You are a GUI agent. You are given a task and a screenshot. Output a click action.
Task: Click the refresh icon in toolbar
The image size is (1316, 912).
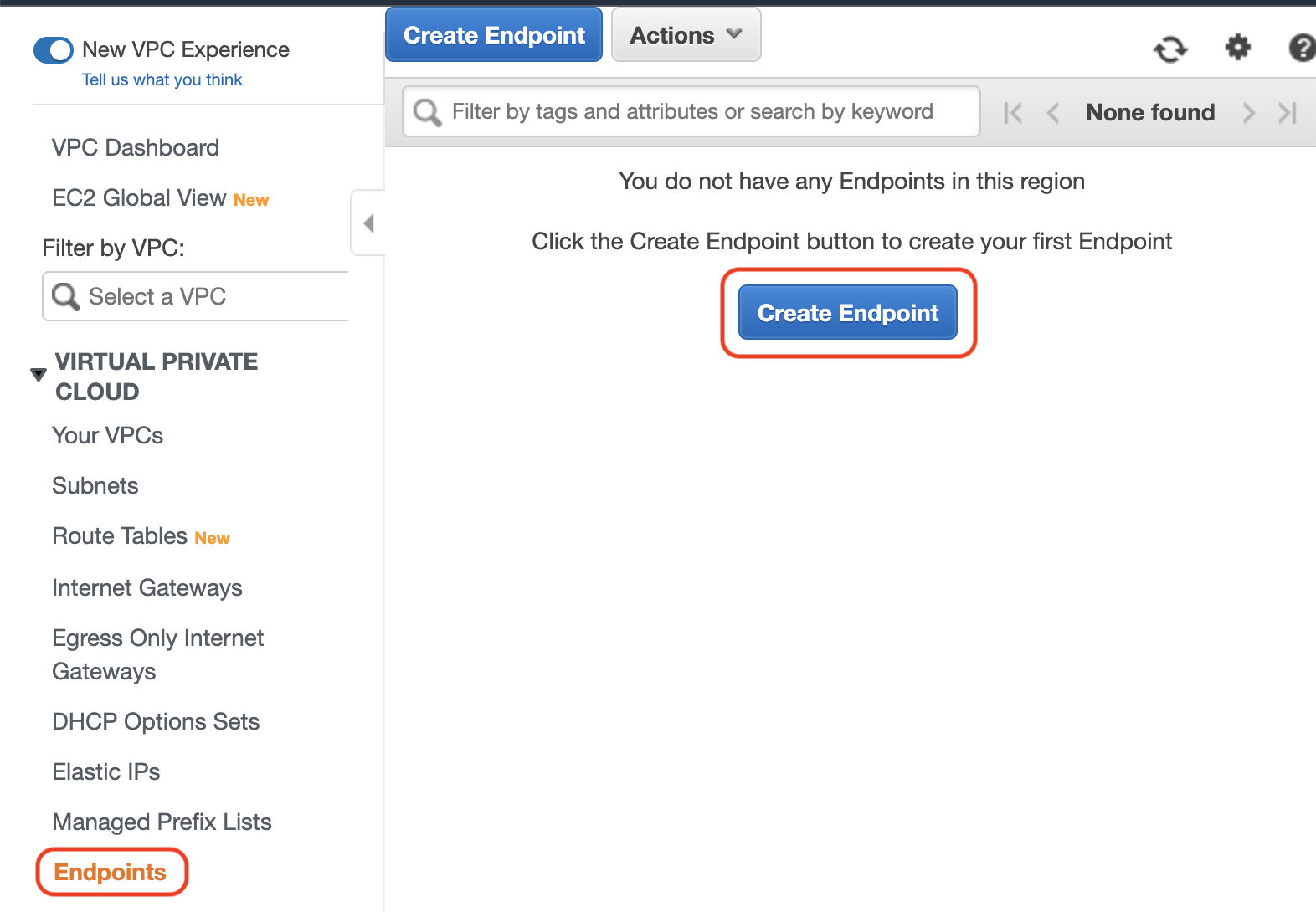click(x=1170, y=50)
